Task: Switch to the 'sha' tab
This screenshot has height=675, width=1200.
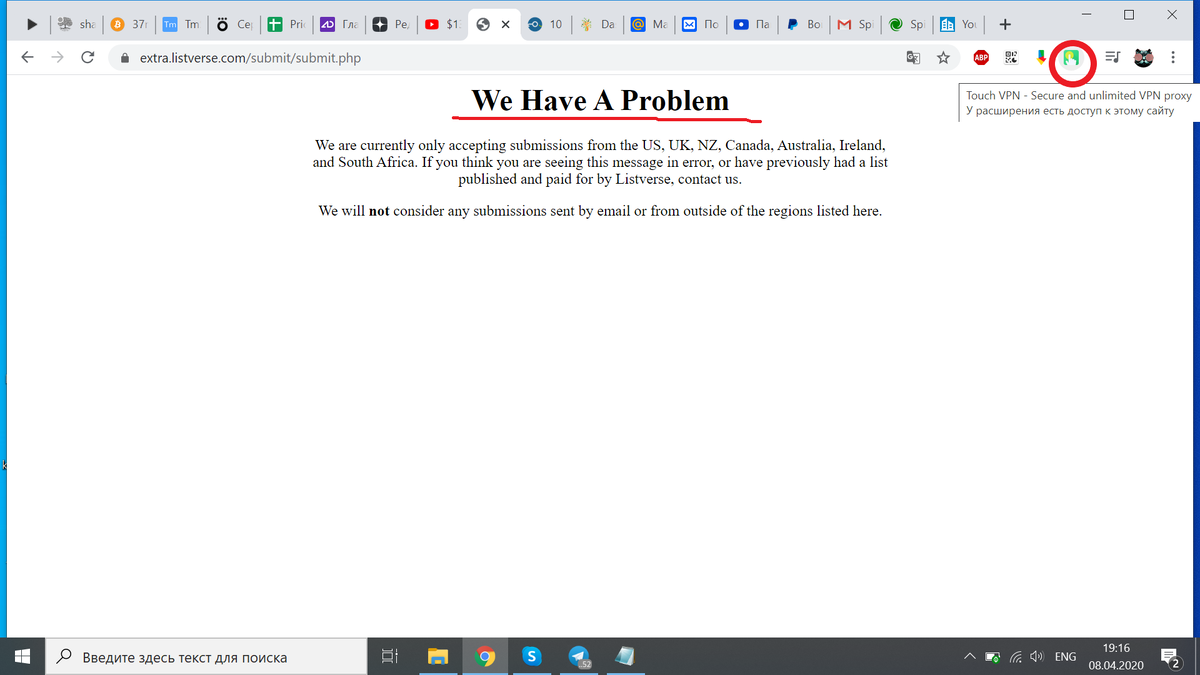Action: pyautogui.click(x=77, y=24)
